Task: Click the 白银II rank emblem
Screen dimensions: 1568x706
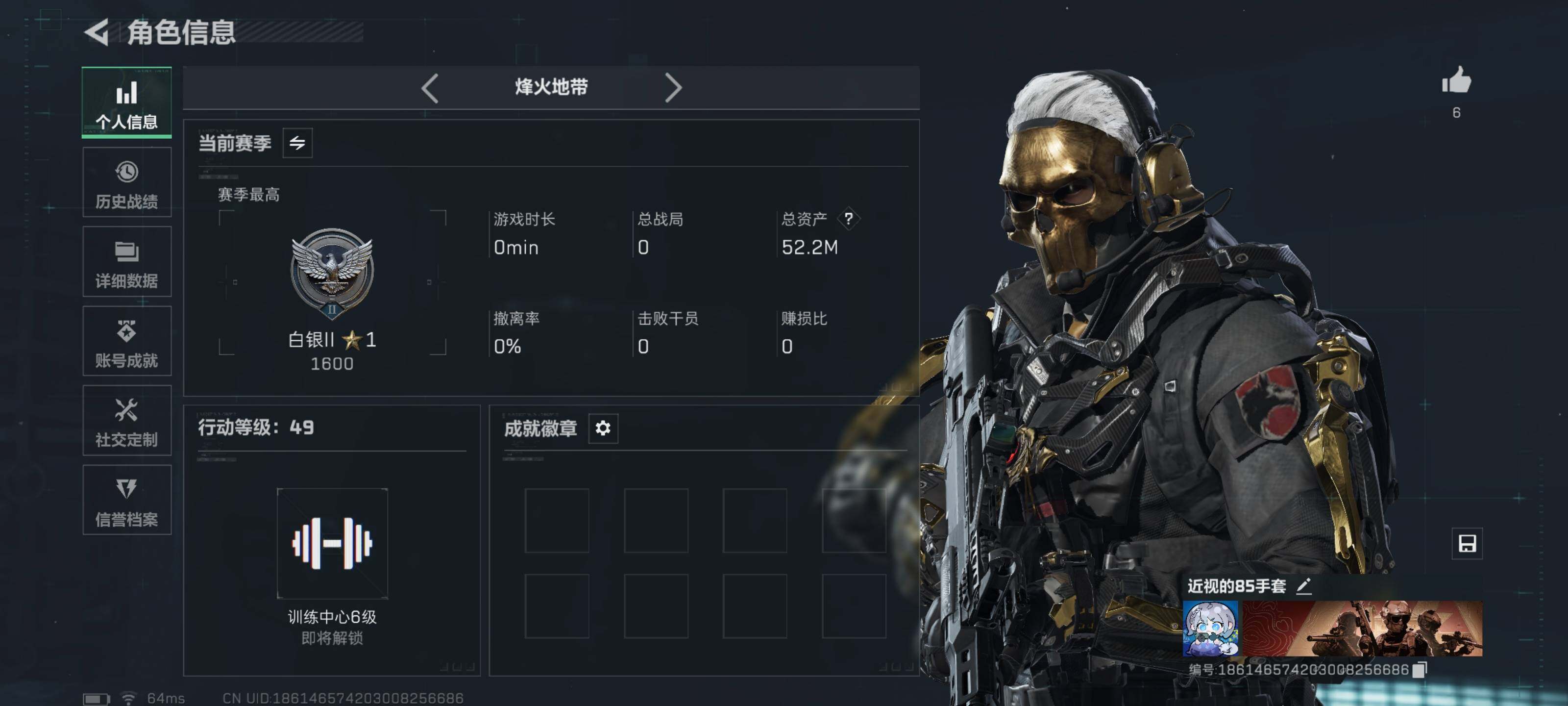Action: pos(332,274)
